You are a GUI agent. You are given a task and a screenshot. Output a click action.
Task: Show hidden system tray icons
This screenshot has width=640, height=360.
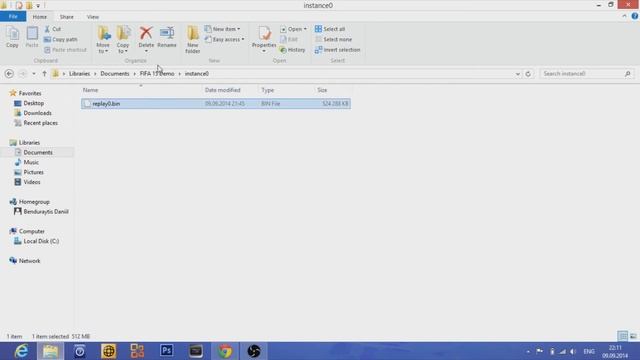(x=528, y=351)
